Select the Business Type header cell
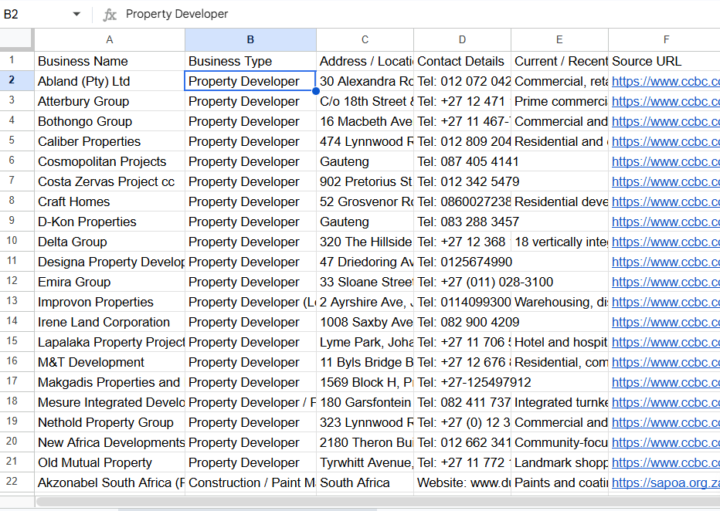This screenshot has height=511, width=720. pyautogui.click(x=251, y=61)
